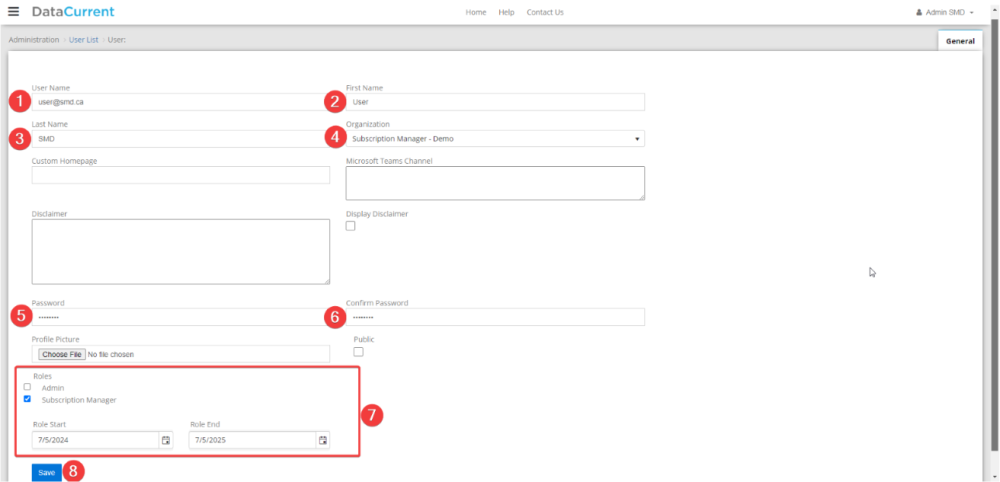Click into the Custom Homepage field
The height and width of the screenshot is (482, 1000).
[181, 176]
